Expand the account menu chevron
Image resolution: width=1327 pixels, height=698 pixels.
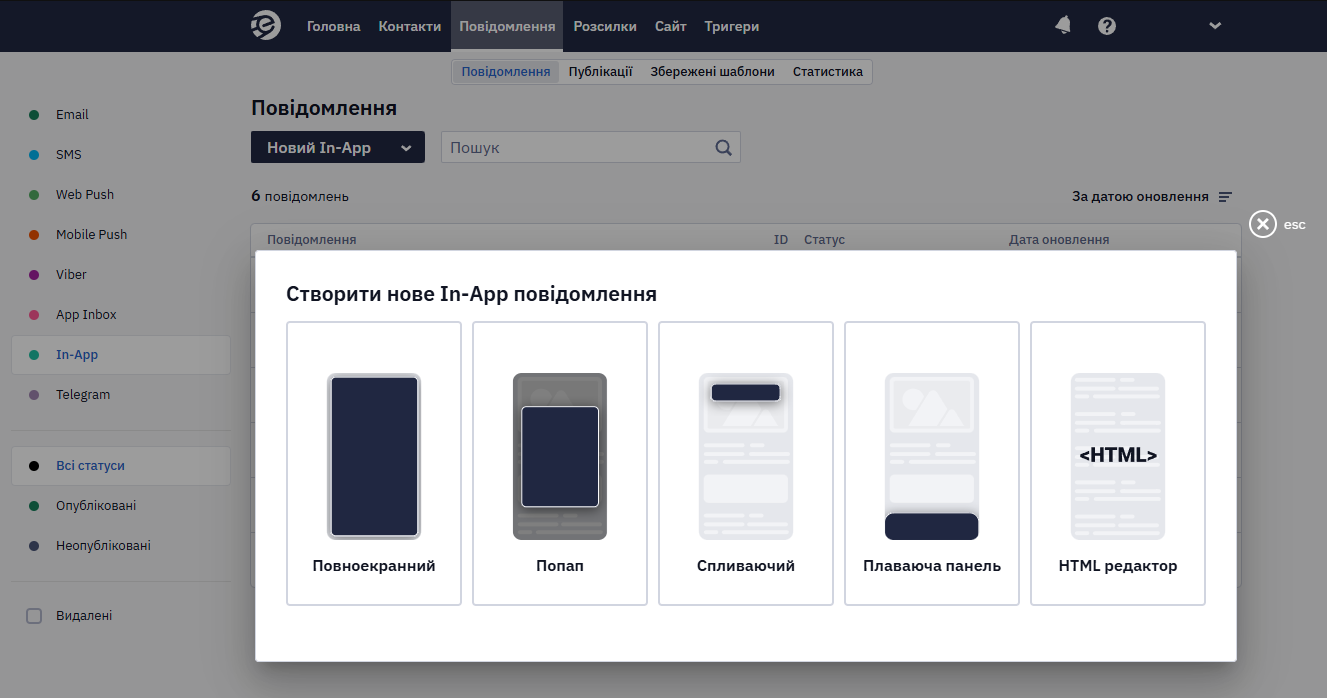coord(1215,26)
